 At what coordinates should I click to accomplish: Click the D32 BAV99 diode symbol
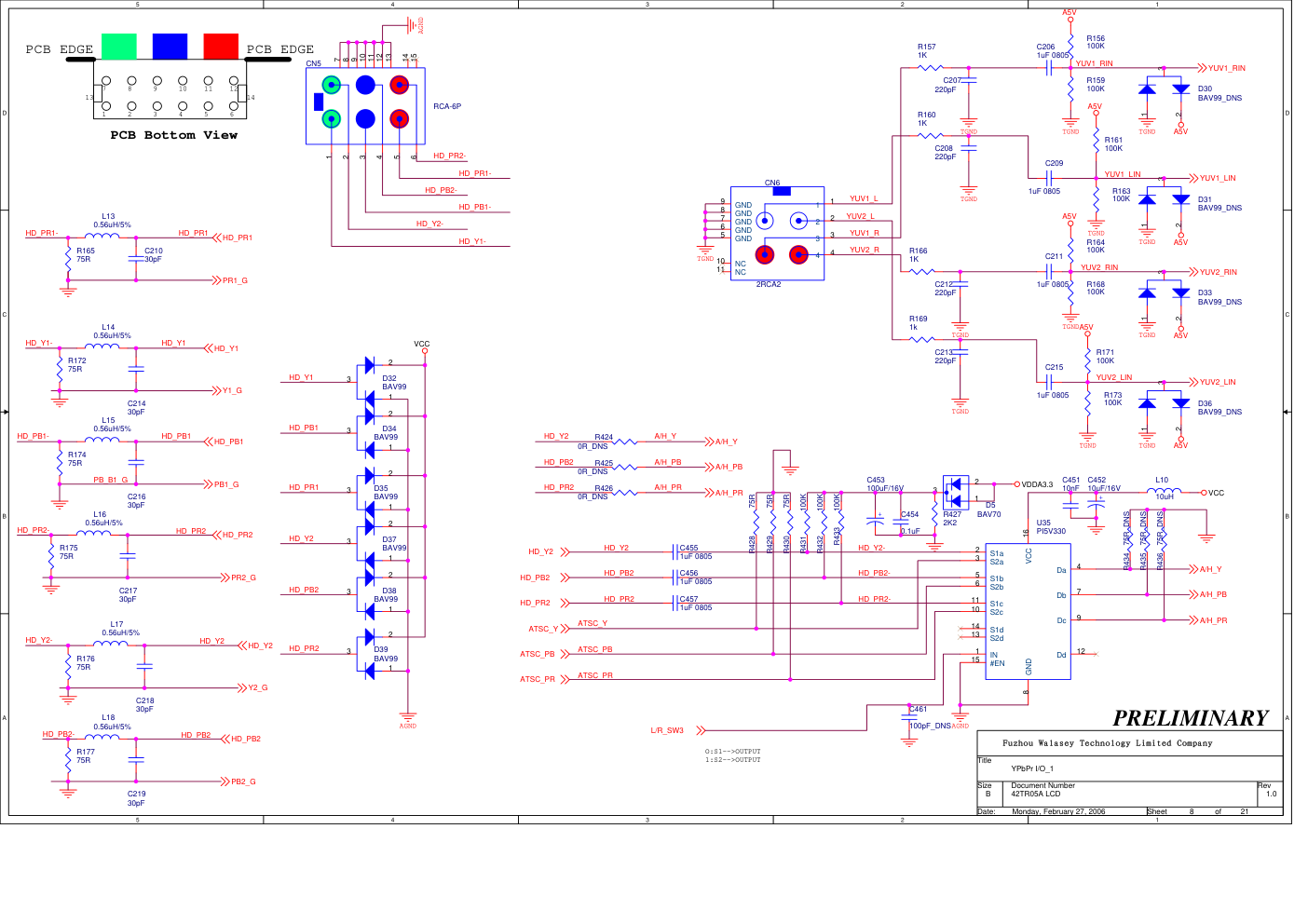tap(370, 382)
